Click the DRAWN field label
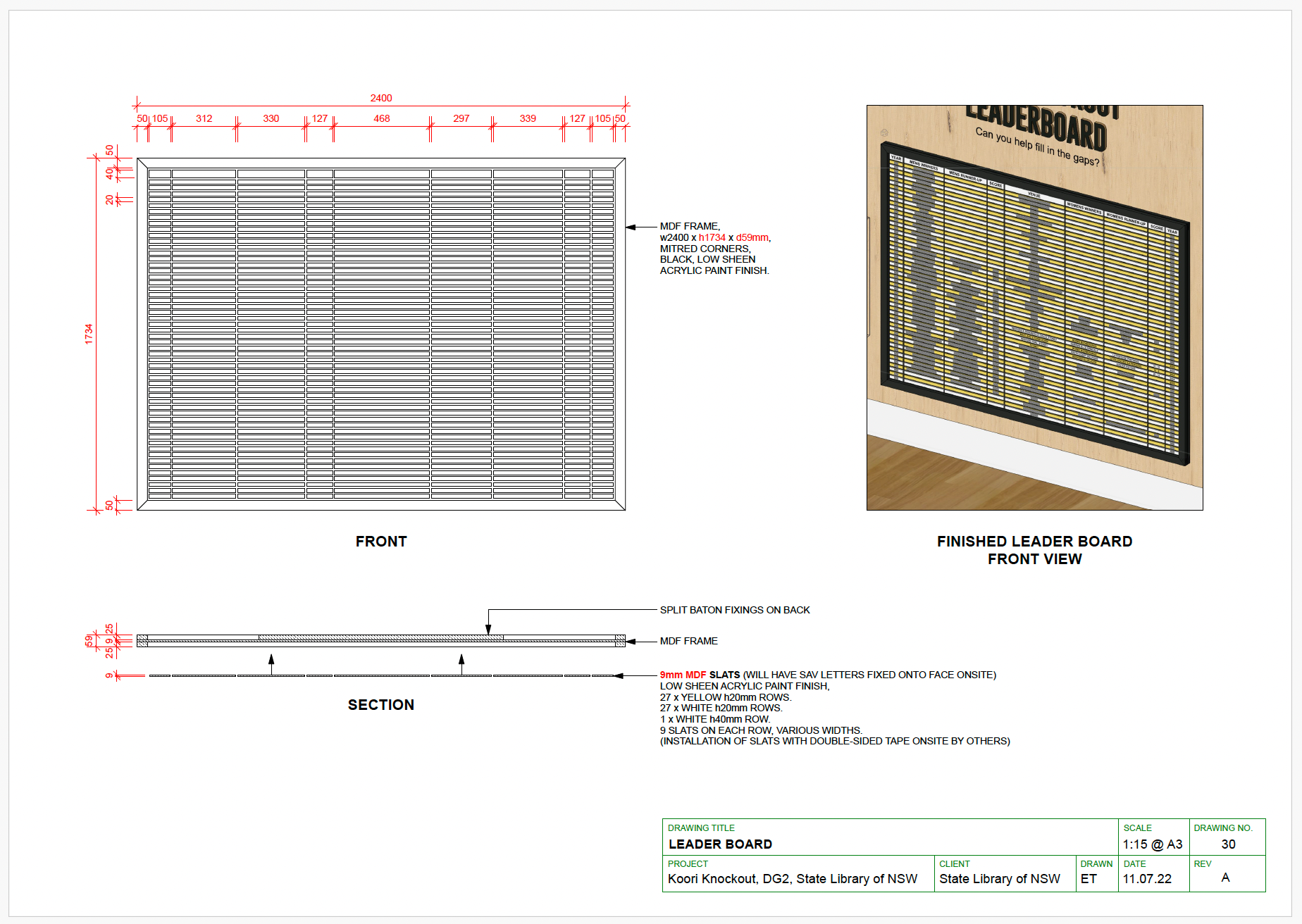The width and height of the screenshot is (1302, 924). click(1096, 864)
